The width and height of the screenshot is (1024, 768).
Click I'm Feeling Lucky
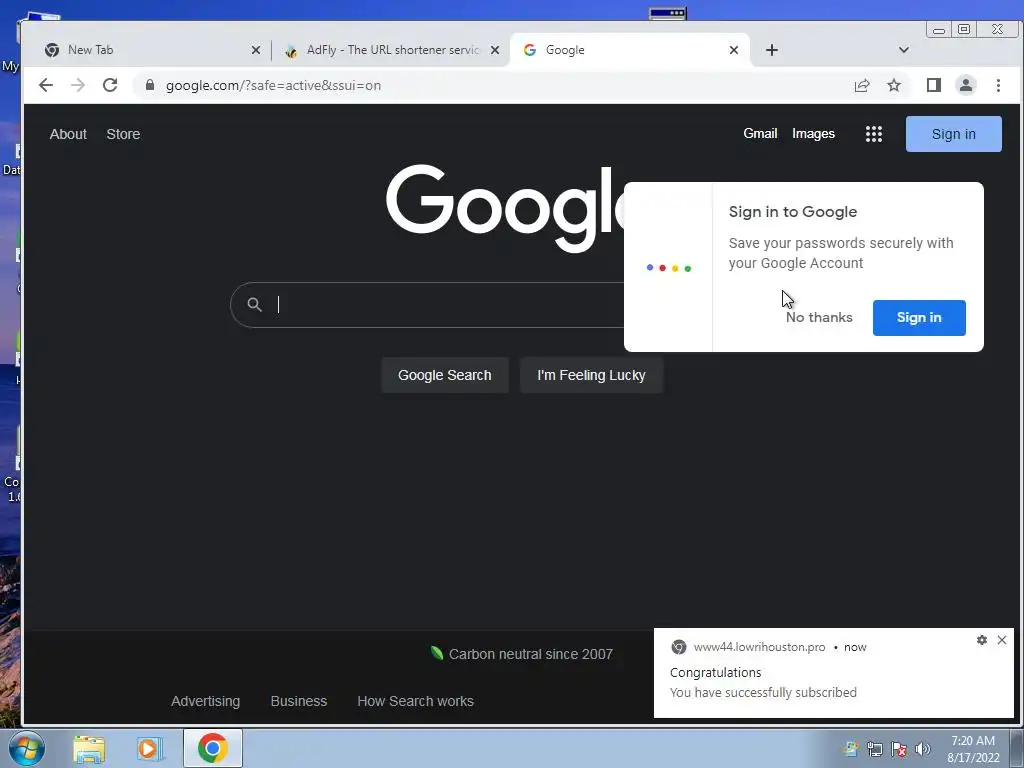tap(591, 376)
